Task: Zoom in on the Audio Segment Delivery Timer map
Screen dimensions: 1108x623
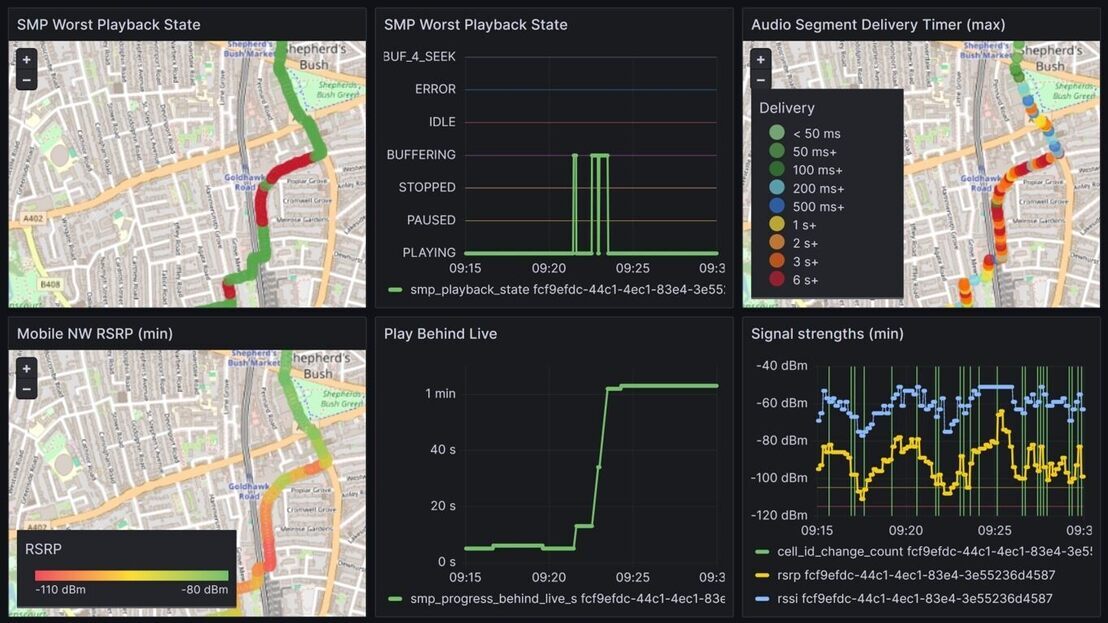Action: pyautogui.click(x=761, y=60)
